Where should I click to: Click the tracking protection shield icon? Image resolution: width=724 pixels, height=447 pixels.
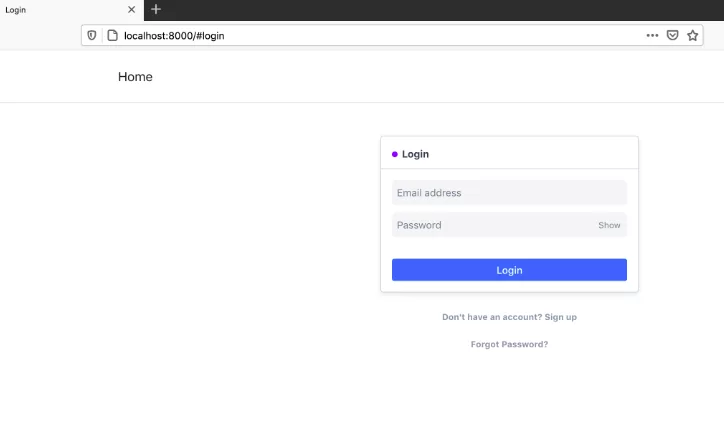91,36
